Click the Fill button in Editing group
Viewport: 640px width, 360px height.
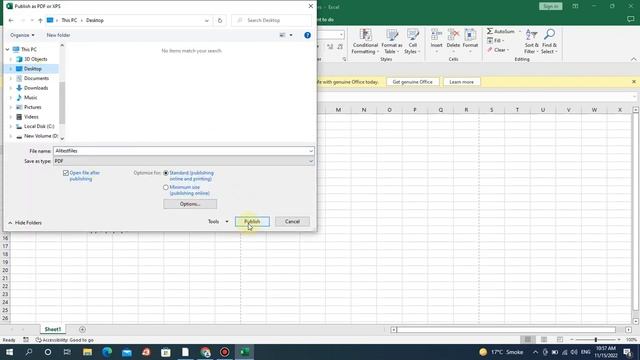496,40
